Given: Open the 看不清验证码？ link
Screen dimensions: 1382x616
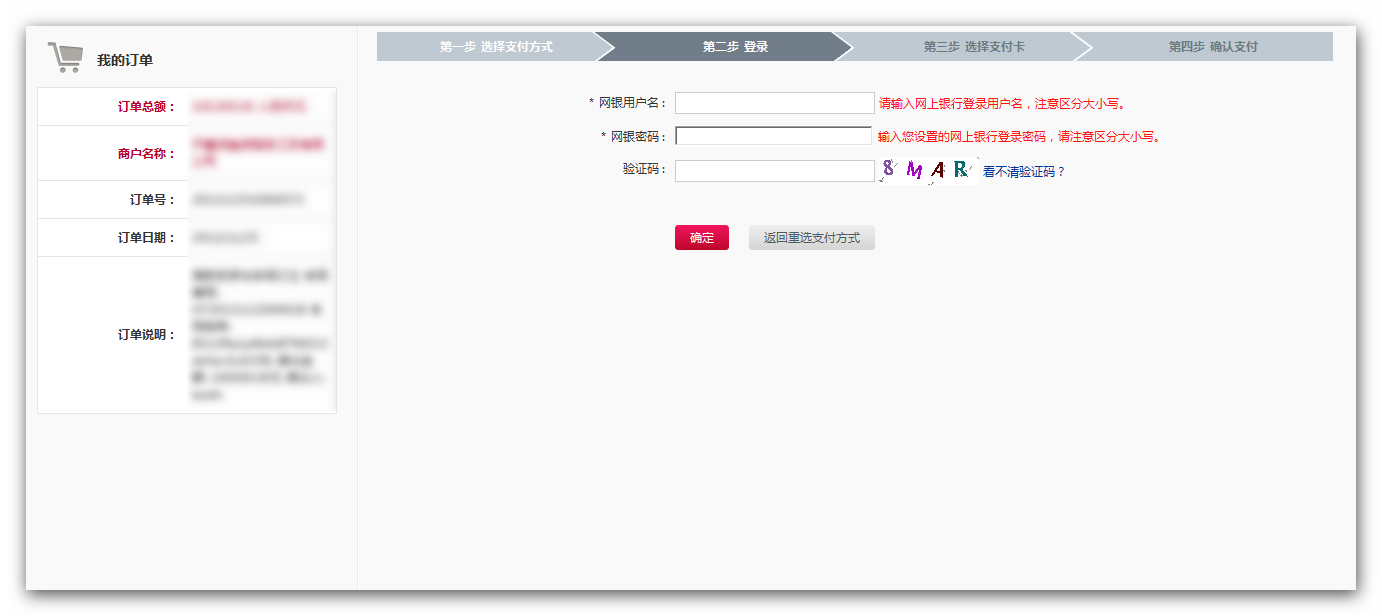Looking at the screenshot, I should pyautogui.click(x=1024, y=172).
